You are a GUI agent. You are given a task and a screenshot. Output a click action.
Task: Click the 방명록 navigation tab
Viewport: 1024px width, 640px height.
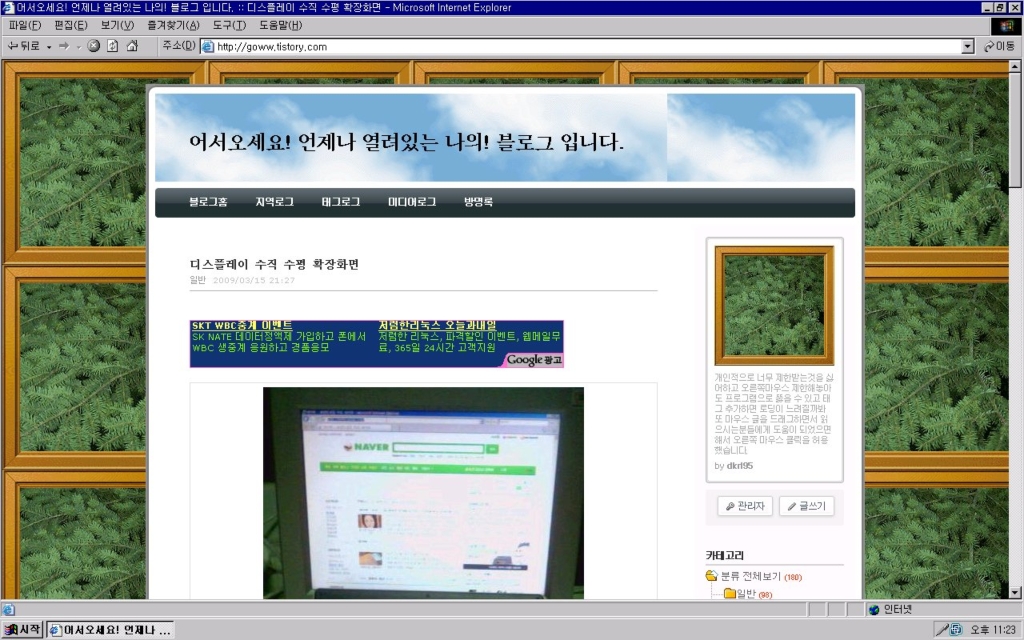click(478, 202)
